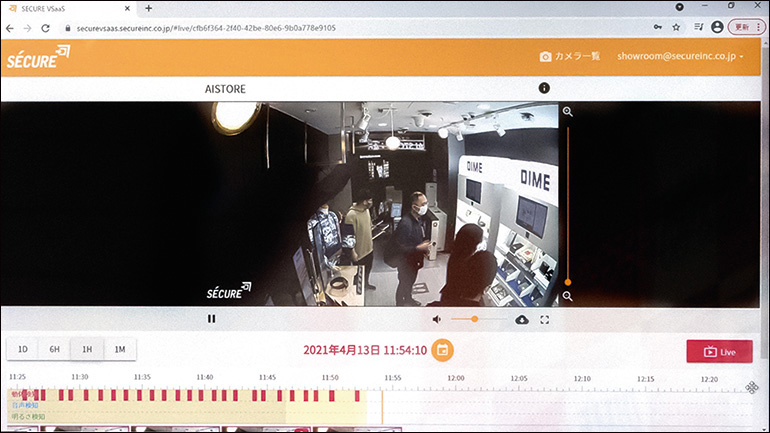770x433 pixels.
Task: Go back in the browser
Action: (10, 28)
